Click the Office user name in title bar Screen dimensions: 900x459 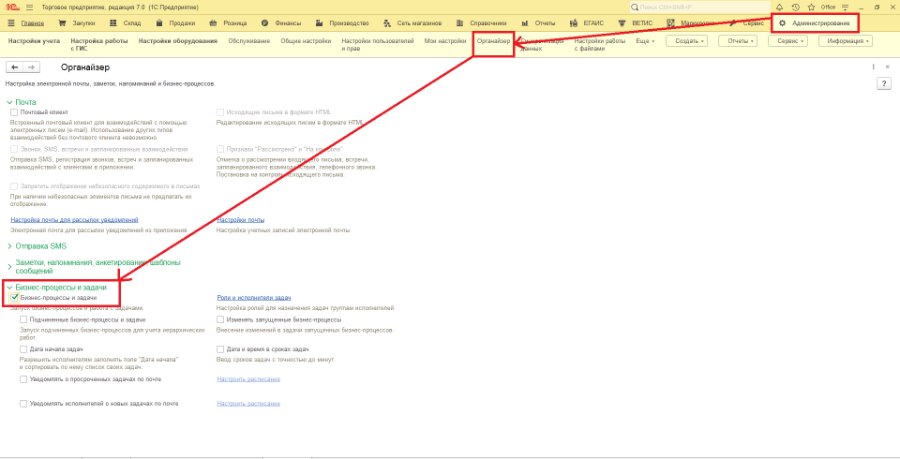coord(828,7)
